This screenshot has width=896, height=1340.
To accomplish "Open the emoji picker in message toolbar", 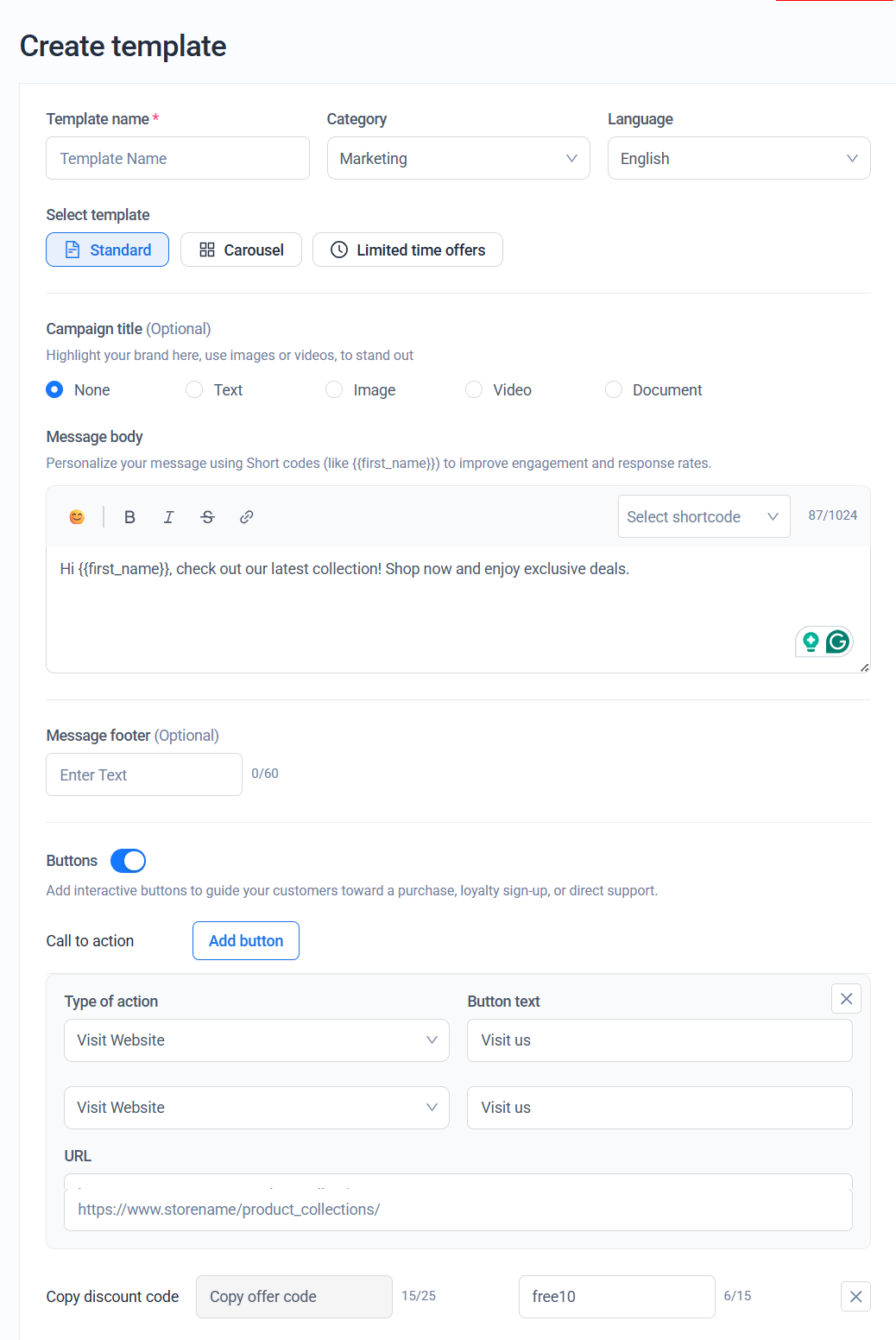I will (77, 517).
